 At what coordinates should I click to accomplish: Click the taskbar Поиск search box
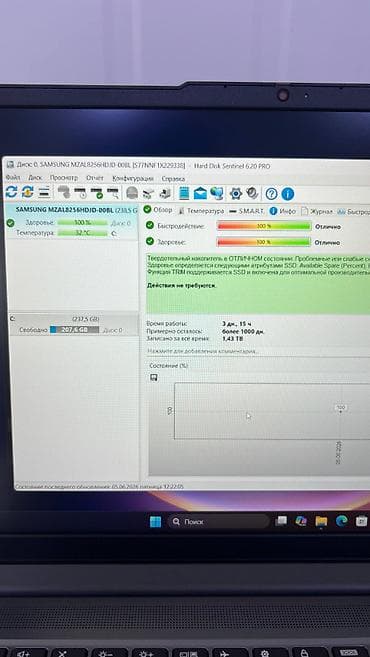(x=219, y=522)
